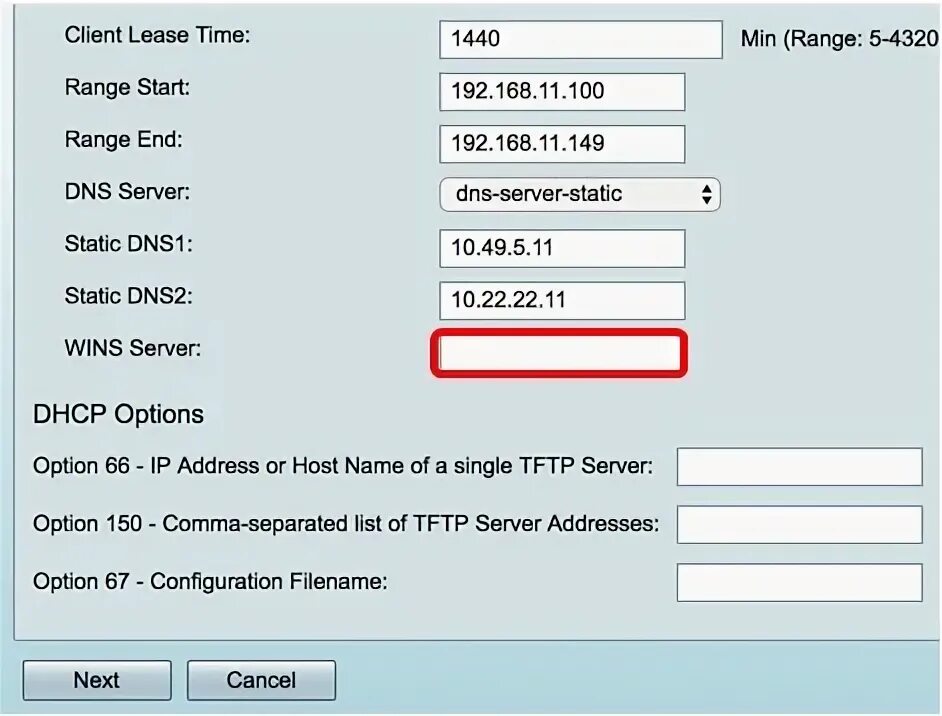
Task: Click the Client Lease Time field
Action: coord(580,40)
